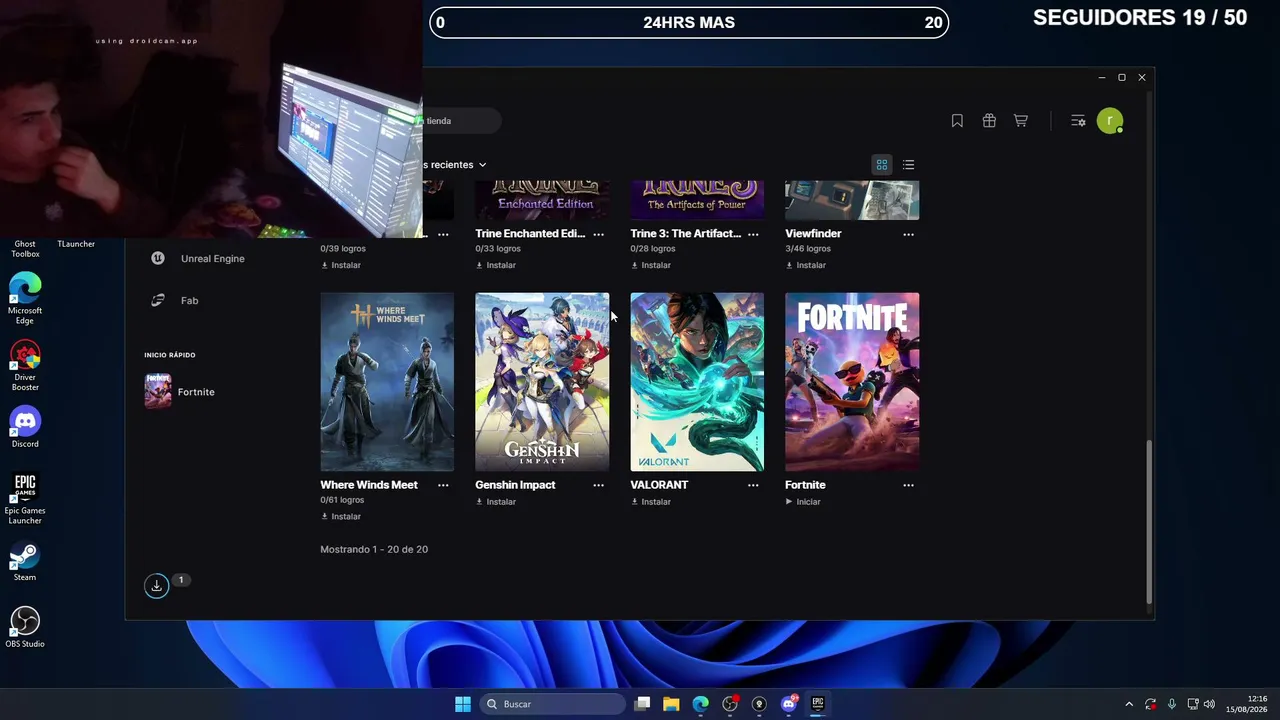Open the wishlist bookmark icon
Viewport: 1280px width, 720px height.
point(957,121)
